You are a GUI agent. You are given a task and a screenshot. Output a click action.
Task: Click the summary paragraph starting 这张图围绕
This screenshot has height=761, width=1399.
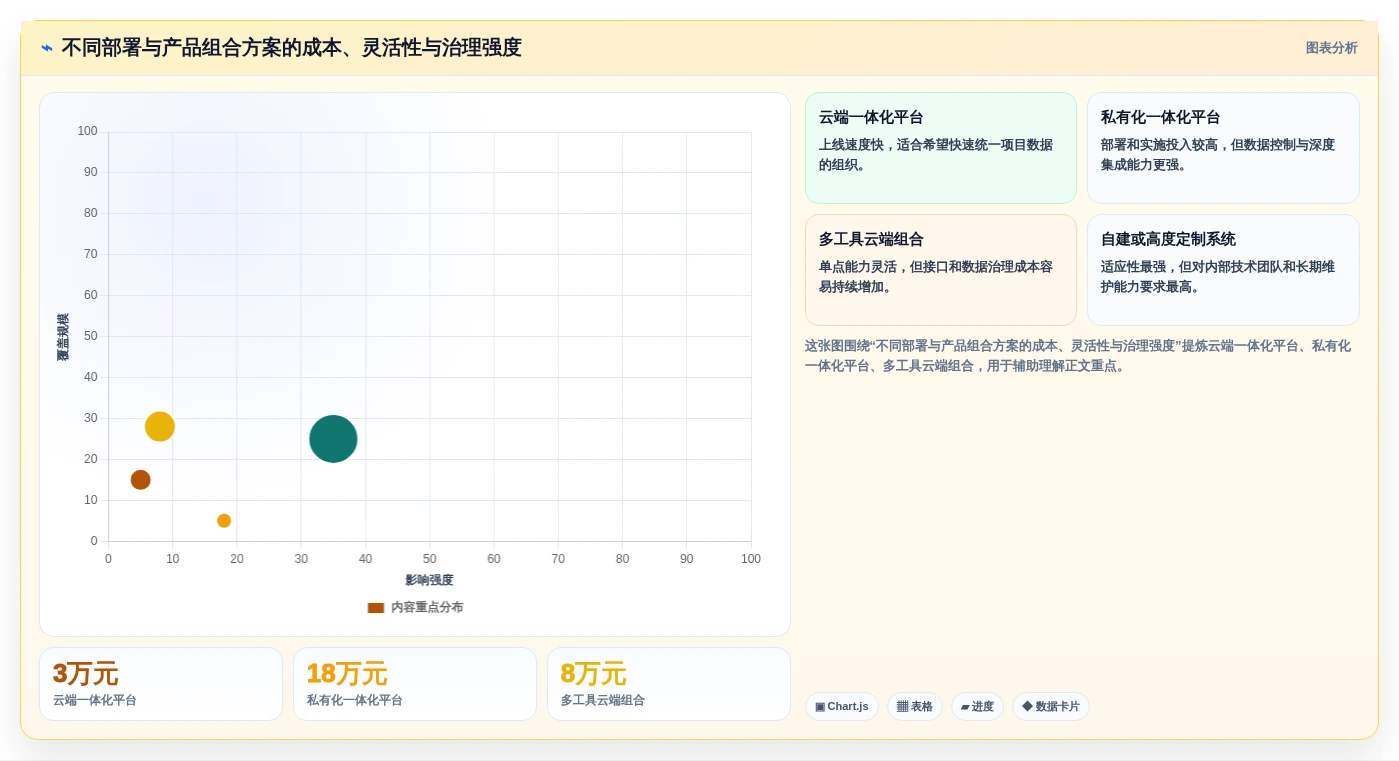point(1078,356)
